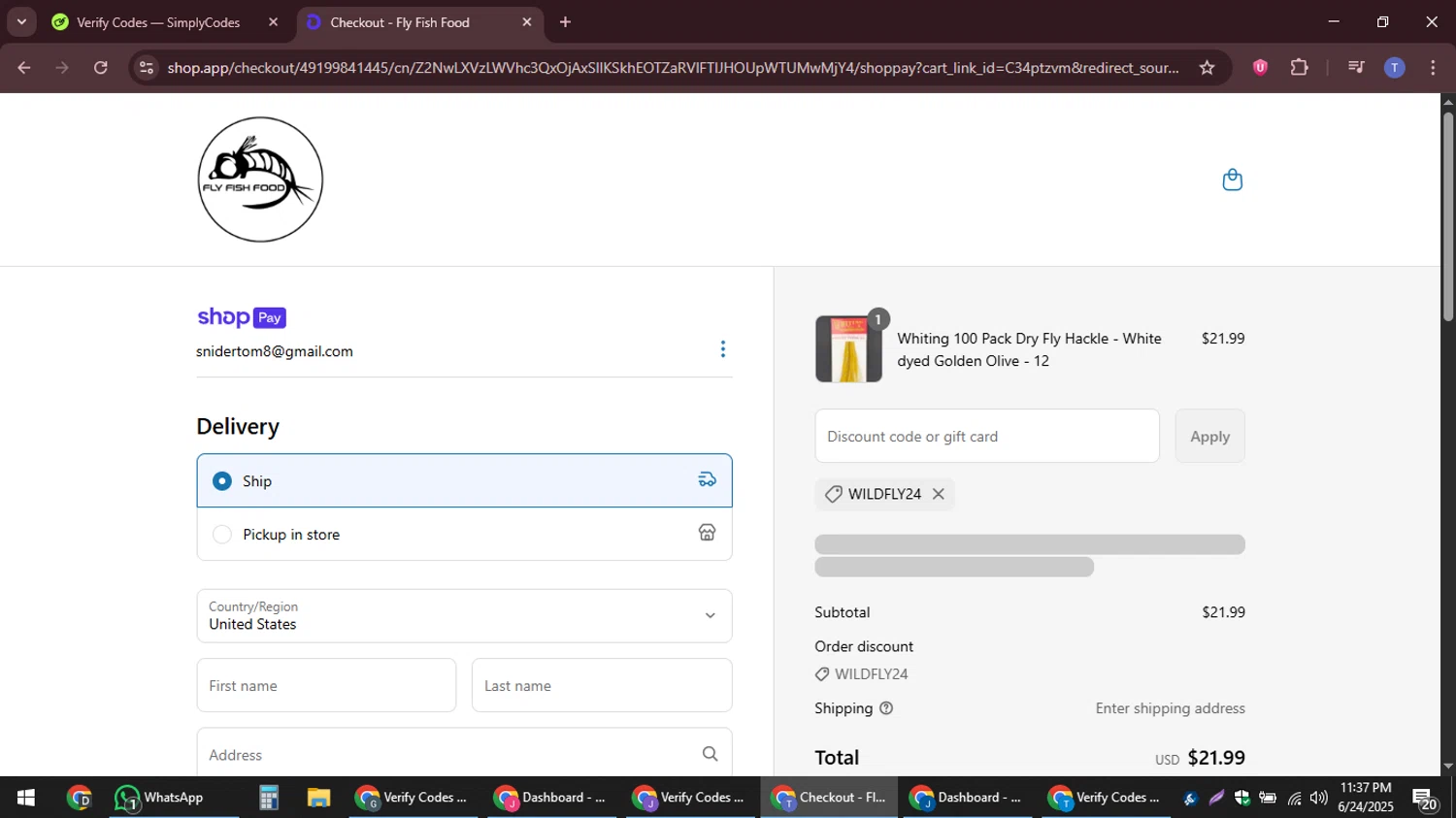Click the Last name field
The width and height of the screenshot is (1456, 818).
tap(602, 685)
